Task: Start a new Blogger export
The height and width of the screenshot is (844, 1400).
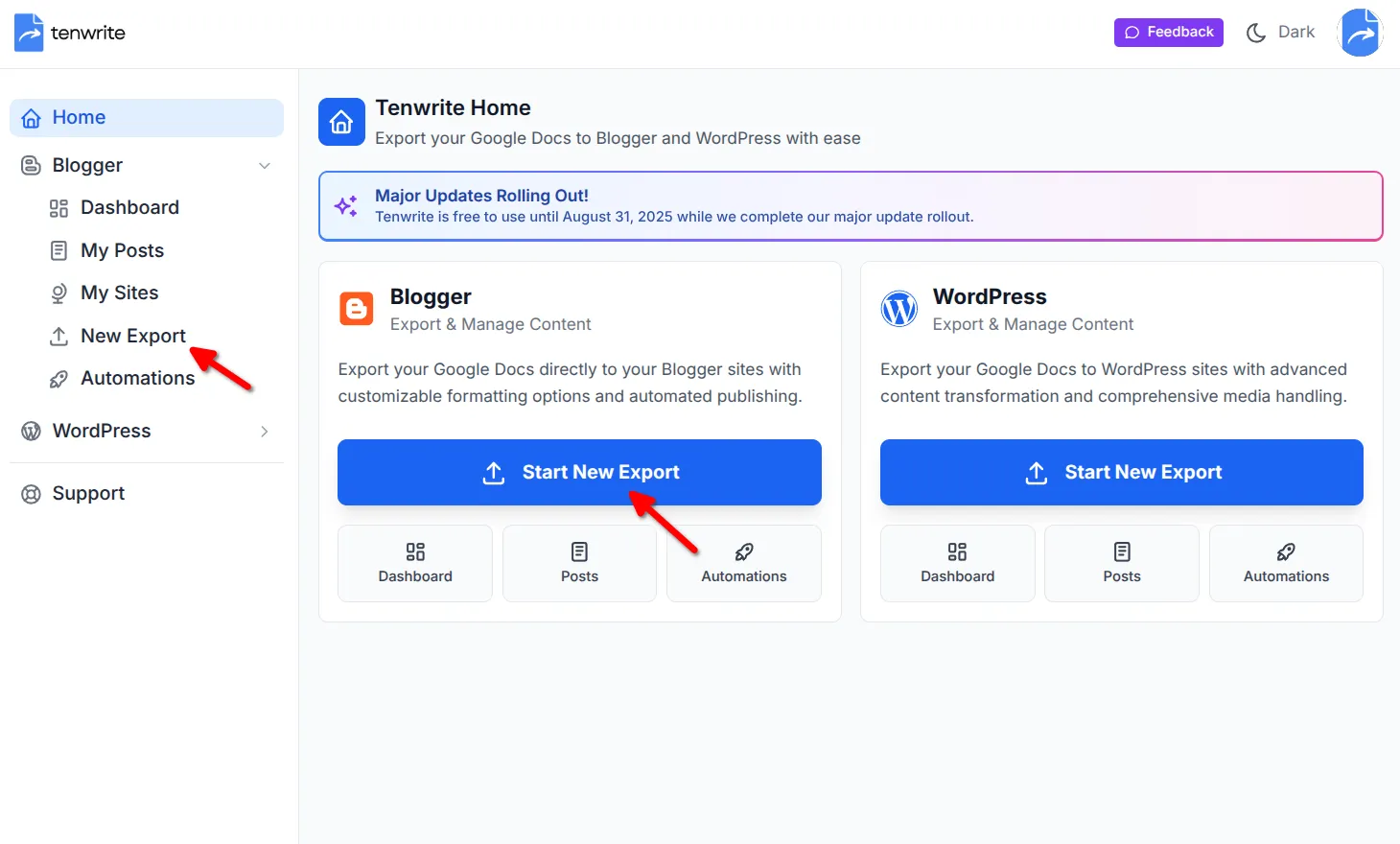Action: pyautogui.click(x=579, y=472)
